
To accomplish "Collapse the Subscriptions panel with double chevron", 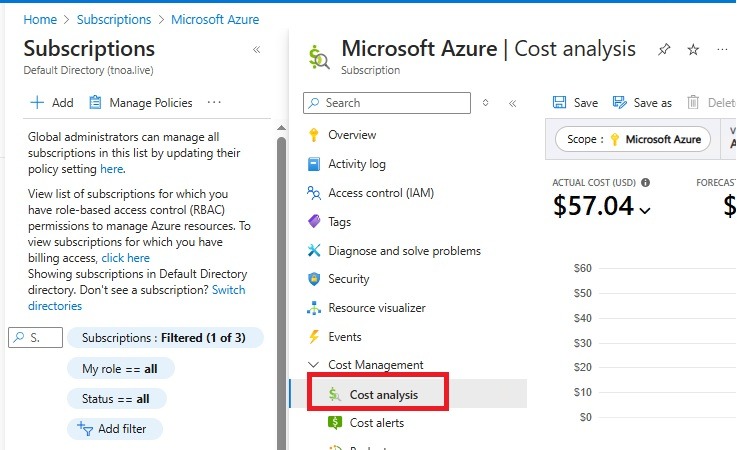I will coord(257,50).
